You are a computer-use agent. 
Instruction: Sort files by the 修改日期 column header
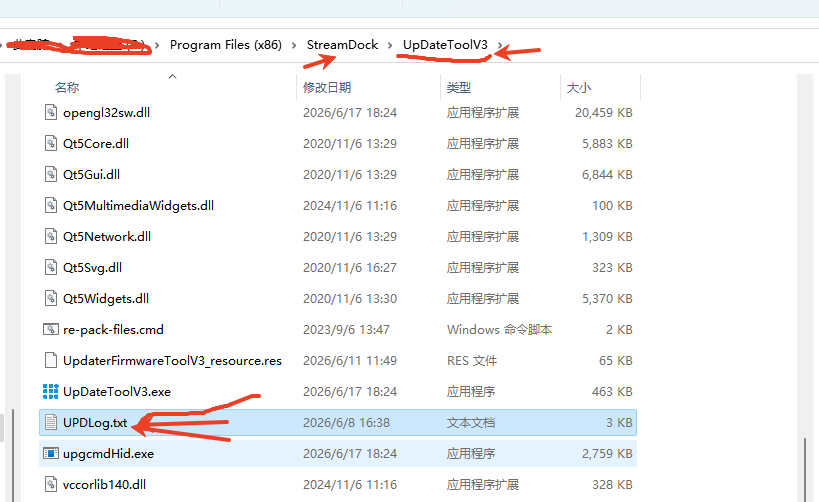click(327, 87)
